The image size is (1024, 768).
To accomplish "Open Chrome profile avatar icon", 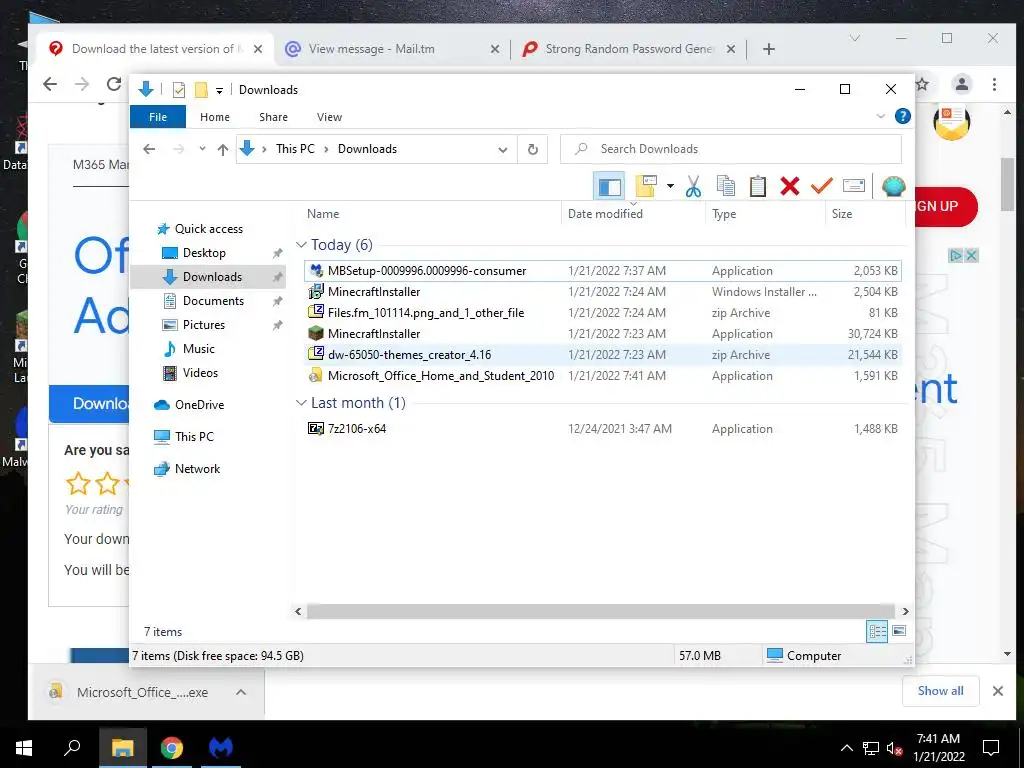I will coord(961,84).
